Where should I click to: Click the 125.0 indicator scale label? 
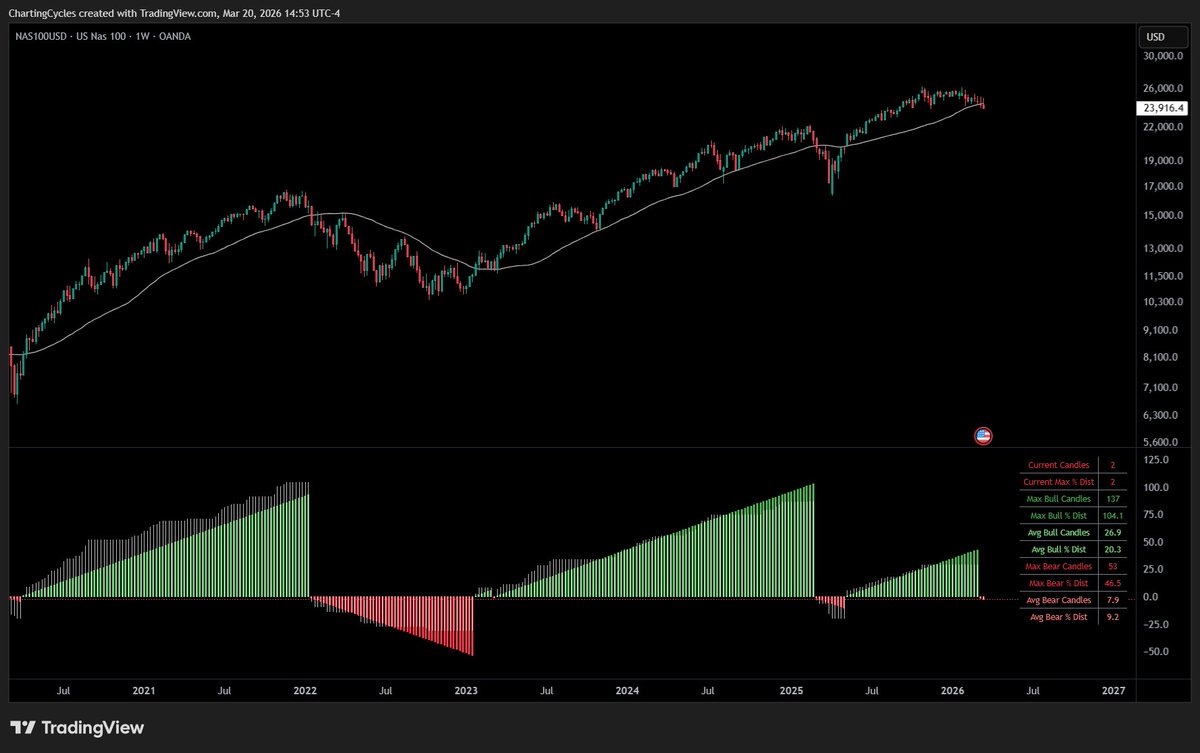pyautogui.click(x=1156, y=460)
